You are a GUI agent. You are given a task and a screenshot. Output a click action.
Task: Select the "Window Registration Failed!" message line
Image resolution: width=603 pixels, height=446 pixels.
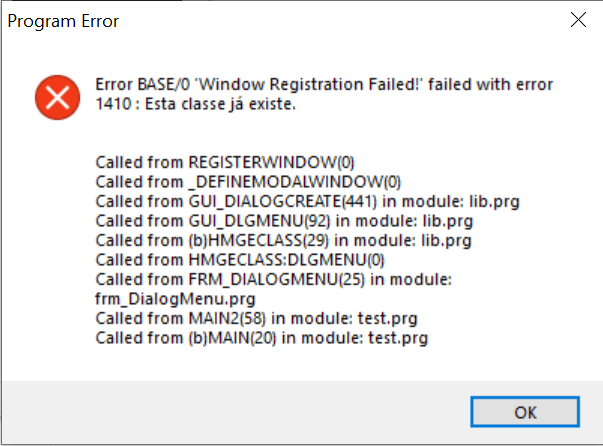coord(323,84)
